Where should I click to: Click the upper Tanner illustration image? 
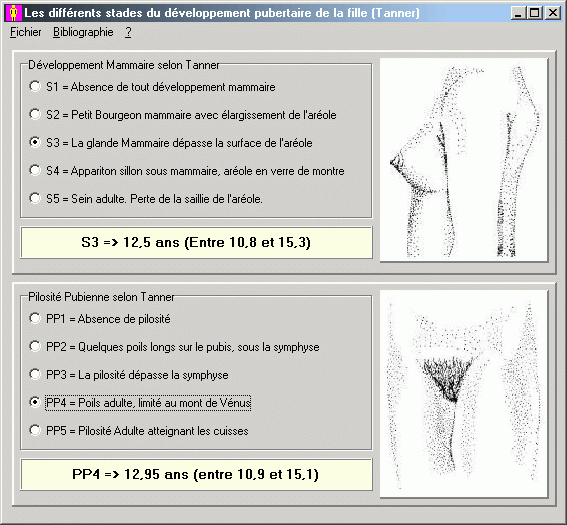pyautogui.click(x=464, y=160)
